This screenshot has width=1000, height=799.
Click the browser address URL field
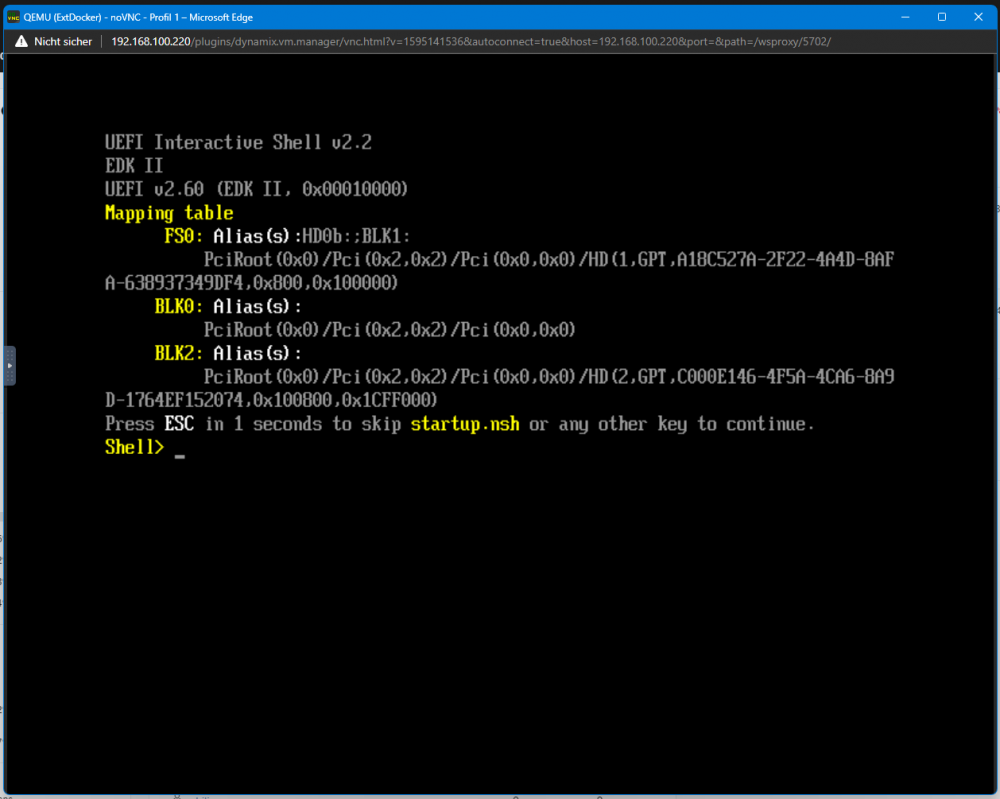pyautogui.click(x=471, y=41)
